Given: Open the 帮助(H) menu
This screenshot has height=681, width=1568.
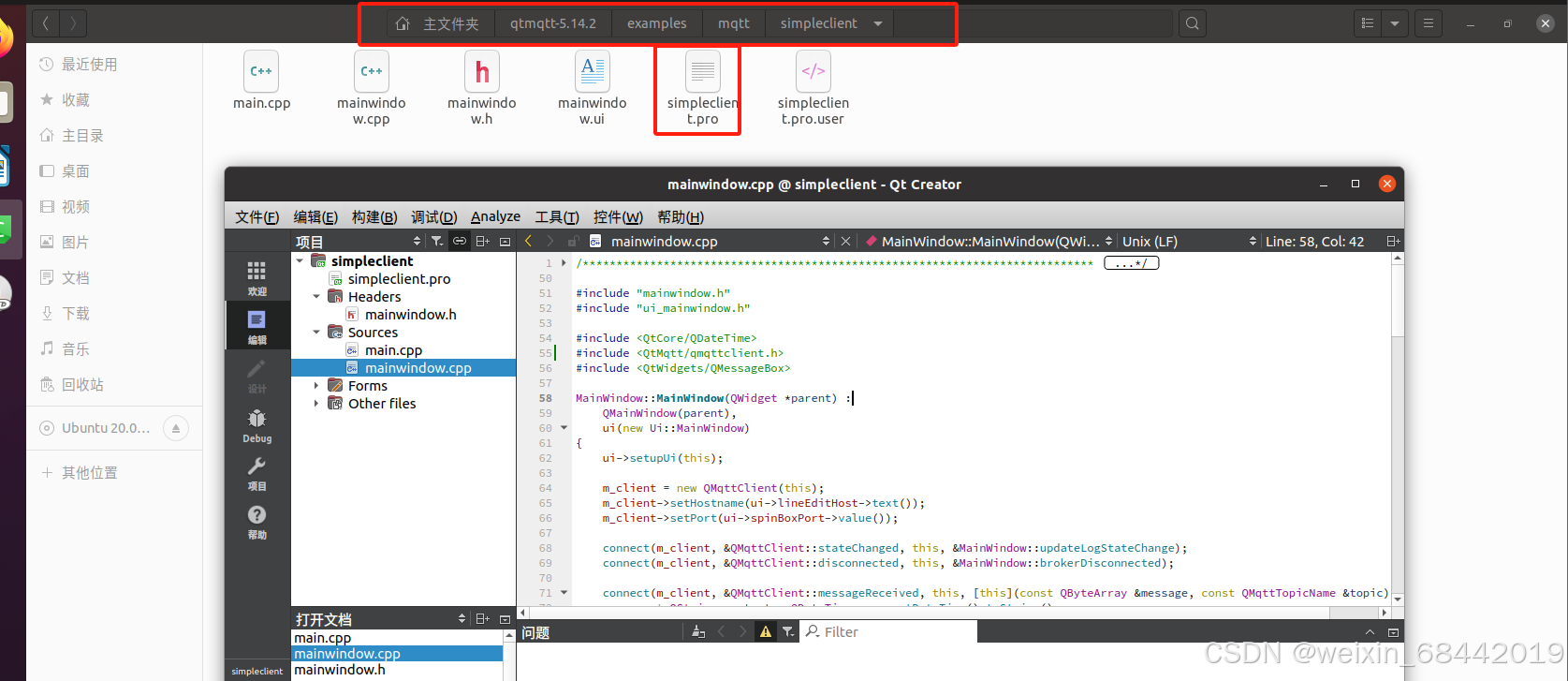Looking at the screenshot, I should [681, 216].
